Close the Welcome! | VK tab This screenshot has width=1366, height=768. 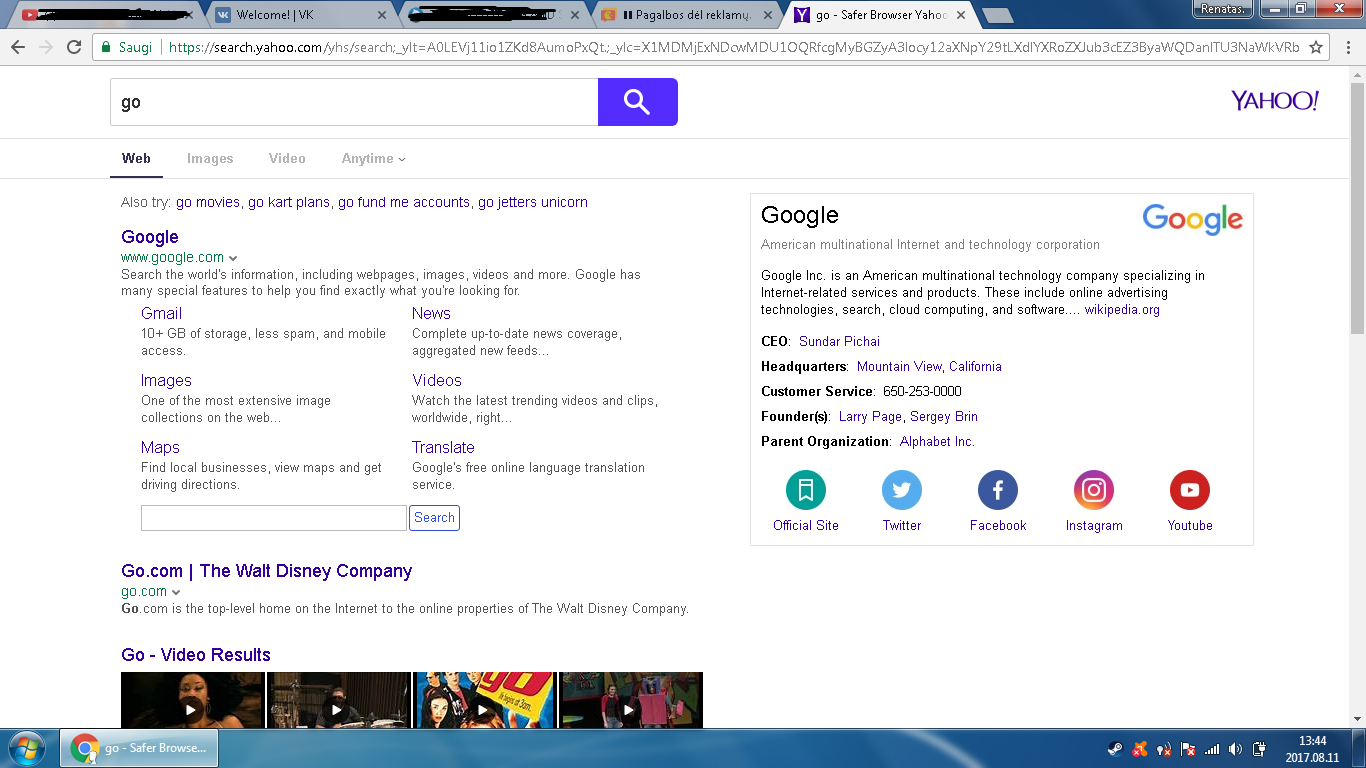click(382, 15)
